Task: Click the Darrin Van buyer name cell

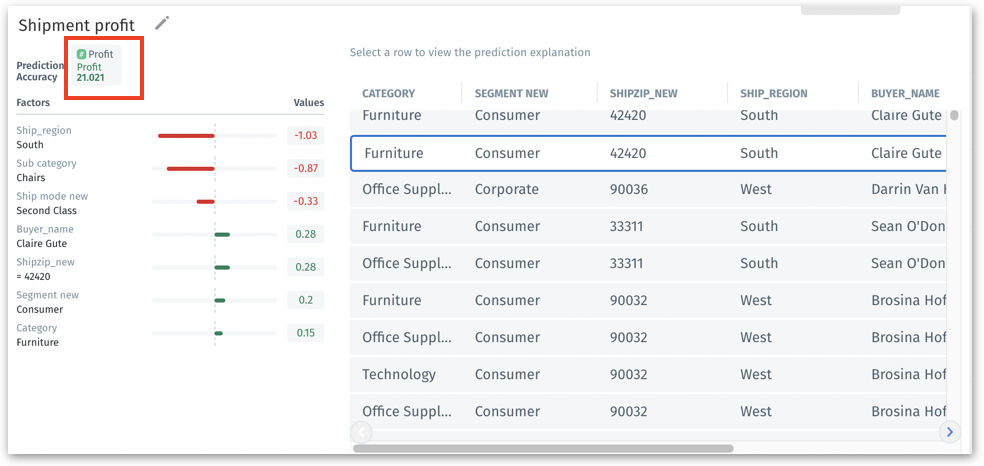Action: pyautogui.click(x=907, y=189)
